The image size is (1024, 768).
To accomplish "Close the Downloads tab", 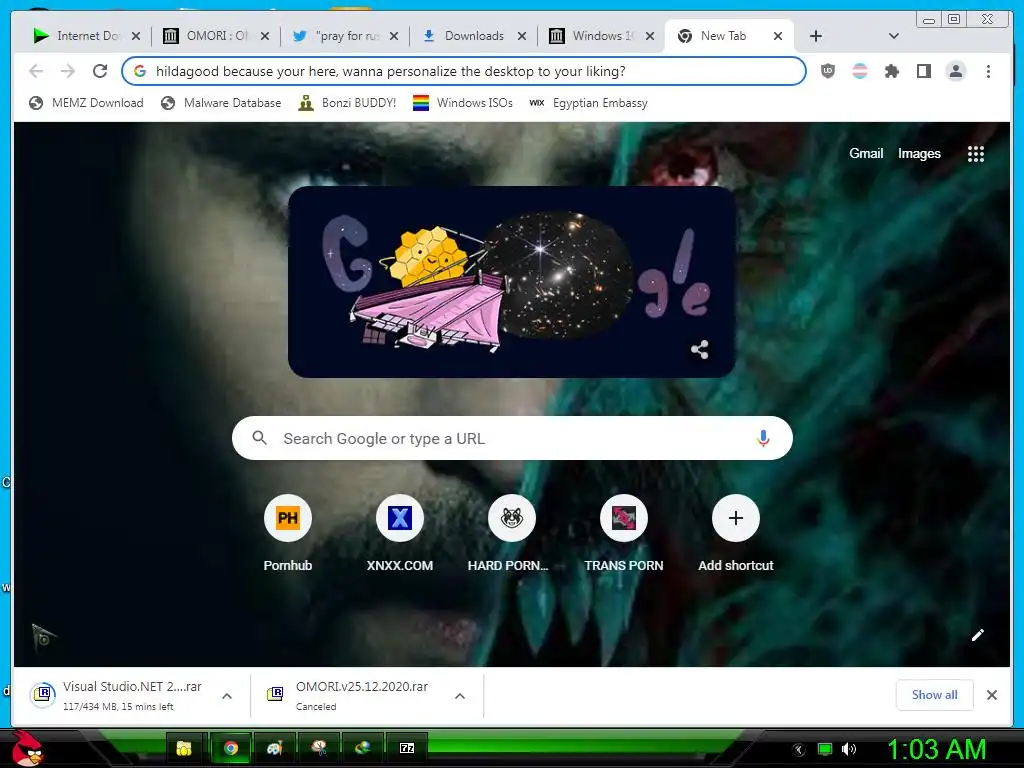I will pos(522,37).
